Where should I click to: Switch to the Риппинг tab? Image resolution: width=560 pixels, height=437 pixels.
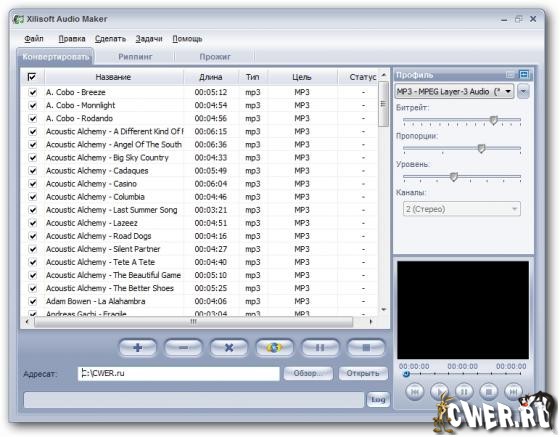pyautogui.click(x=135, y=56)
